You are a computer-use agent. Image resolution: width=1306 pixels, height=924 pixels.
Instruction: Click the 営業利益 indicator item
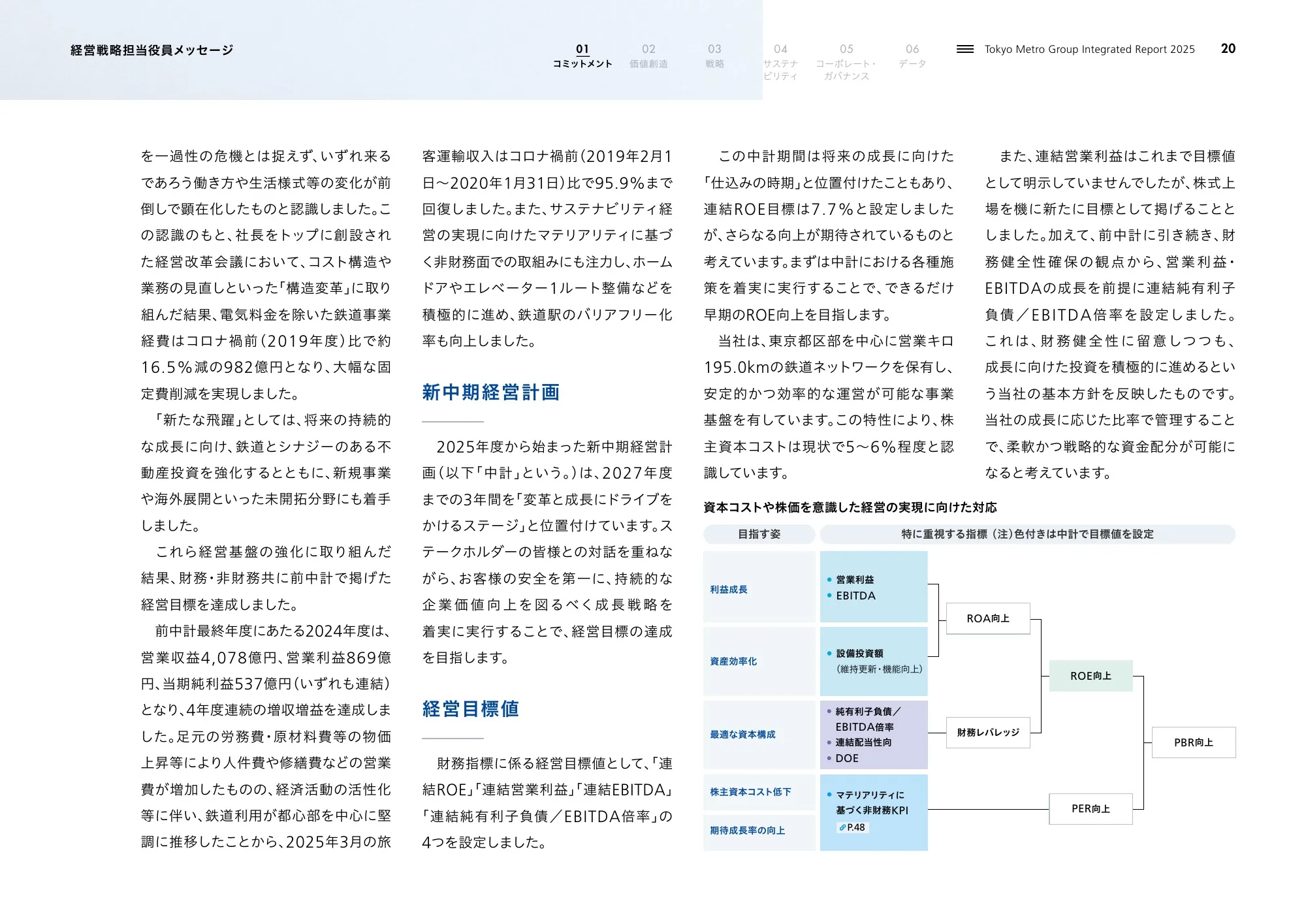(850, 580)
